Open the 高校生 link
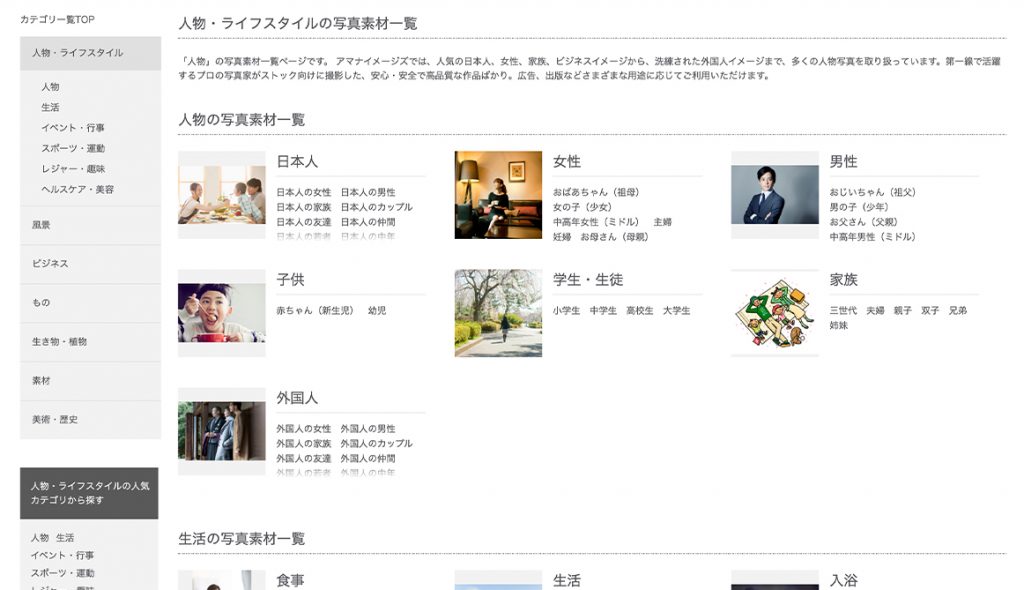The height and width of the screenshot is (590, 1024). point(640,310)
